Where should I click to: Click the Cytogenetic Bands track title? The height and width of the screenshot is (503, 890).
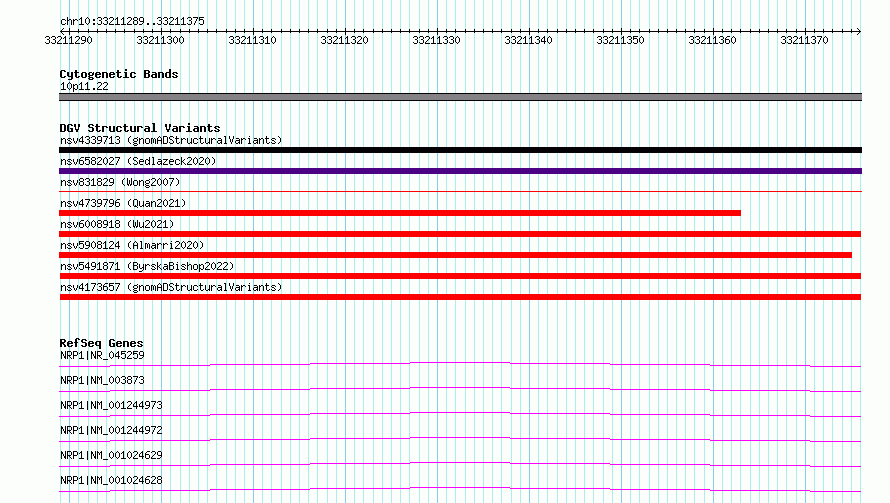pos(119,74)
